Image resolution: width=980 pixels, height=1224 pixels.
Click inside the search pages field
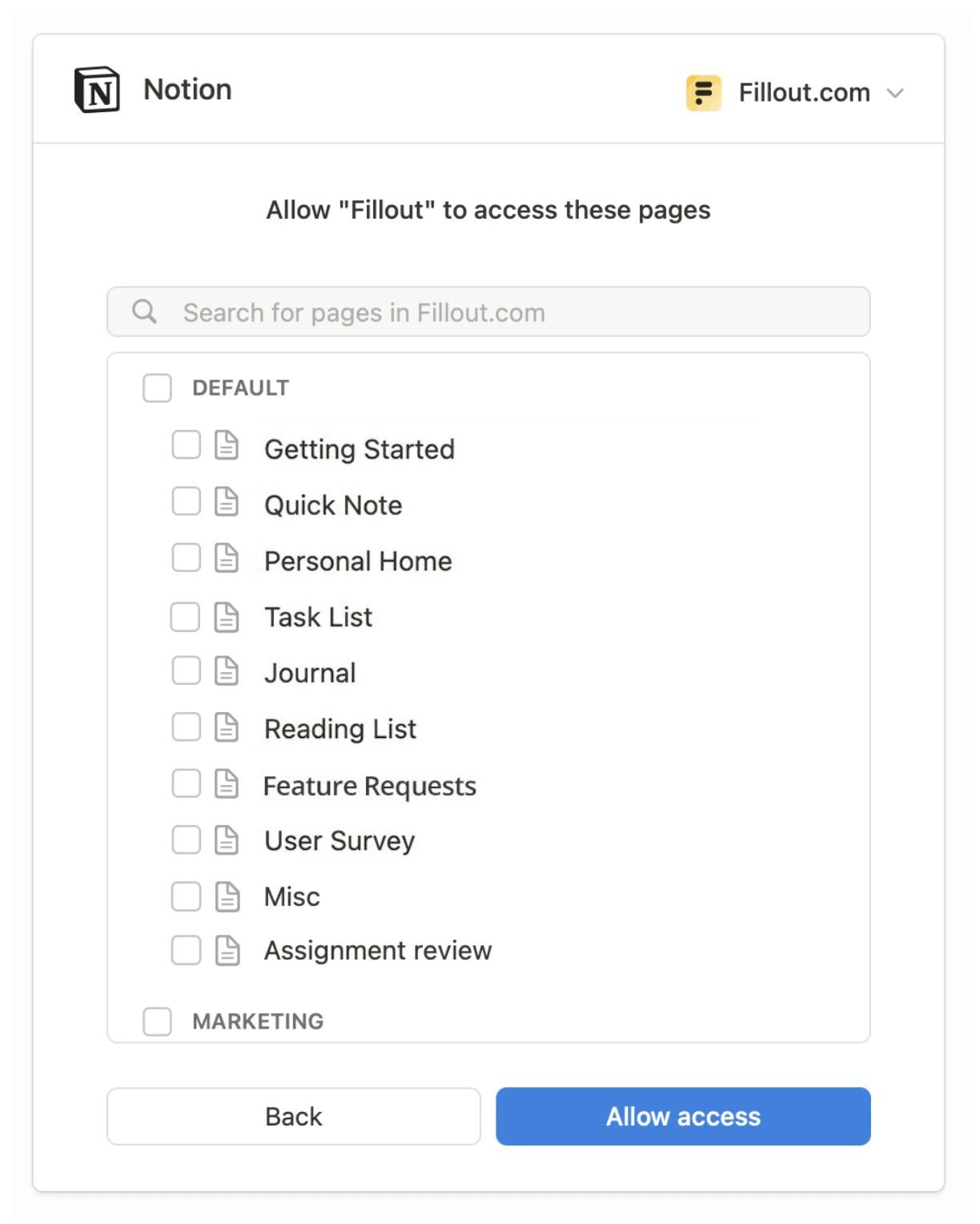[x=488, y=312]
